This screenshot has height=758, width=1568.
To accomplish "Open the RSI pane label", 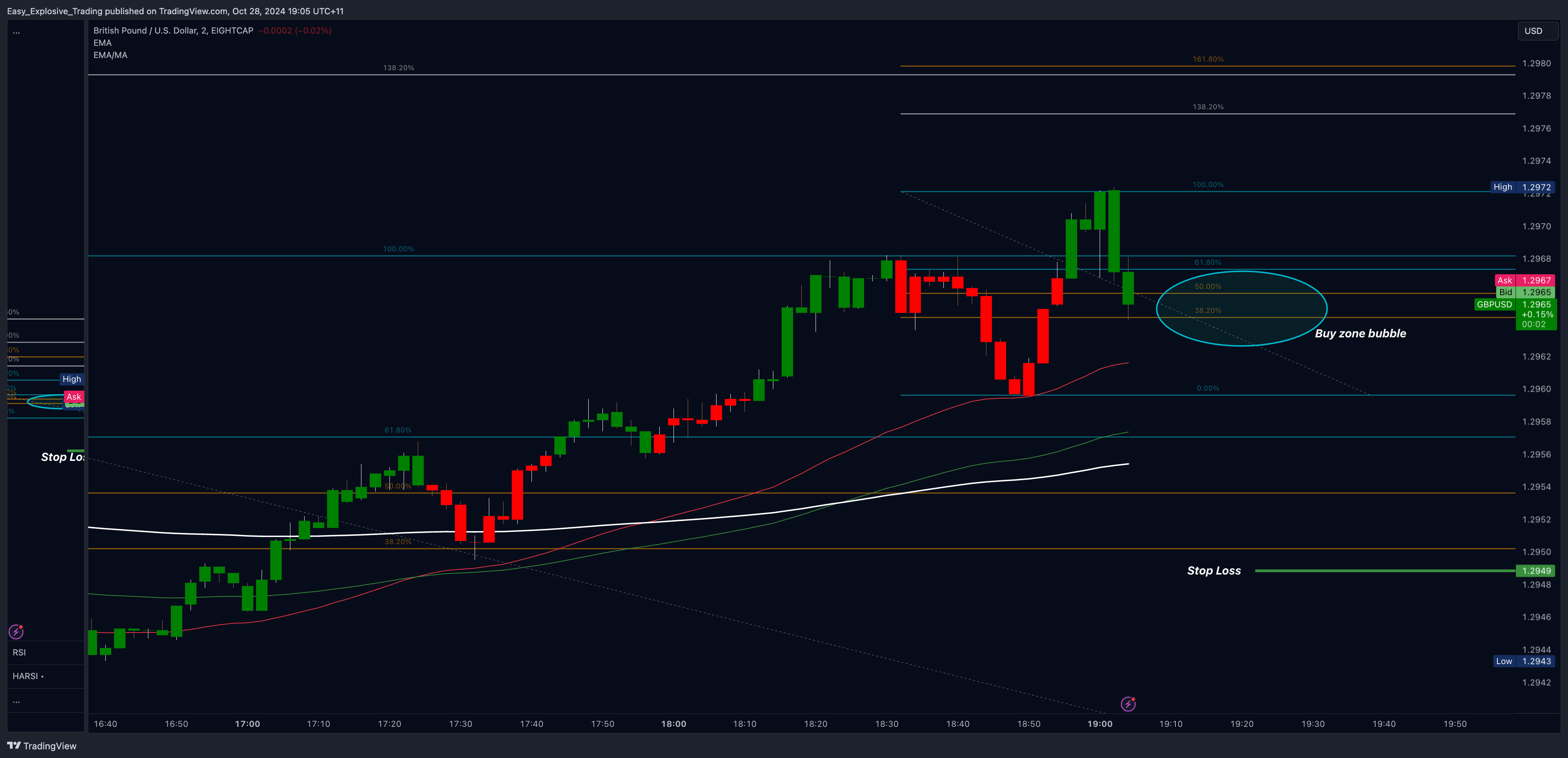I will [x=19, y=652].
